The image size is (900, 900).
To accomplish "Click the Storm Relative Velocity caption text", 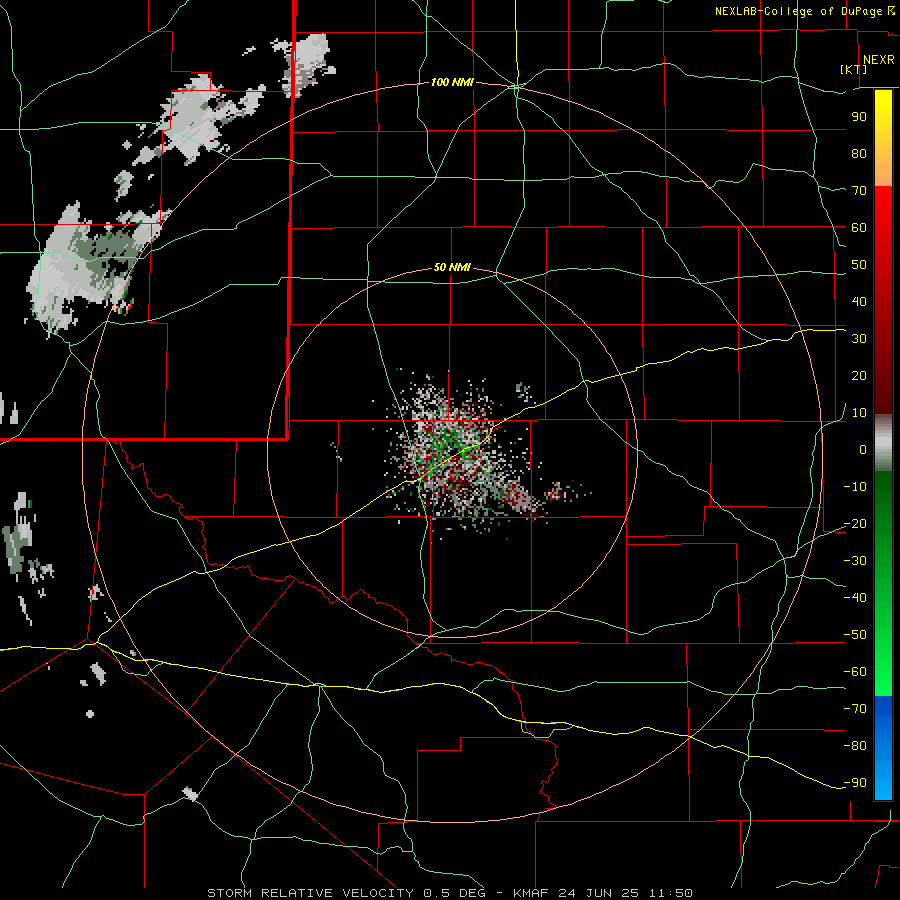I will coord(449,893).
